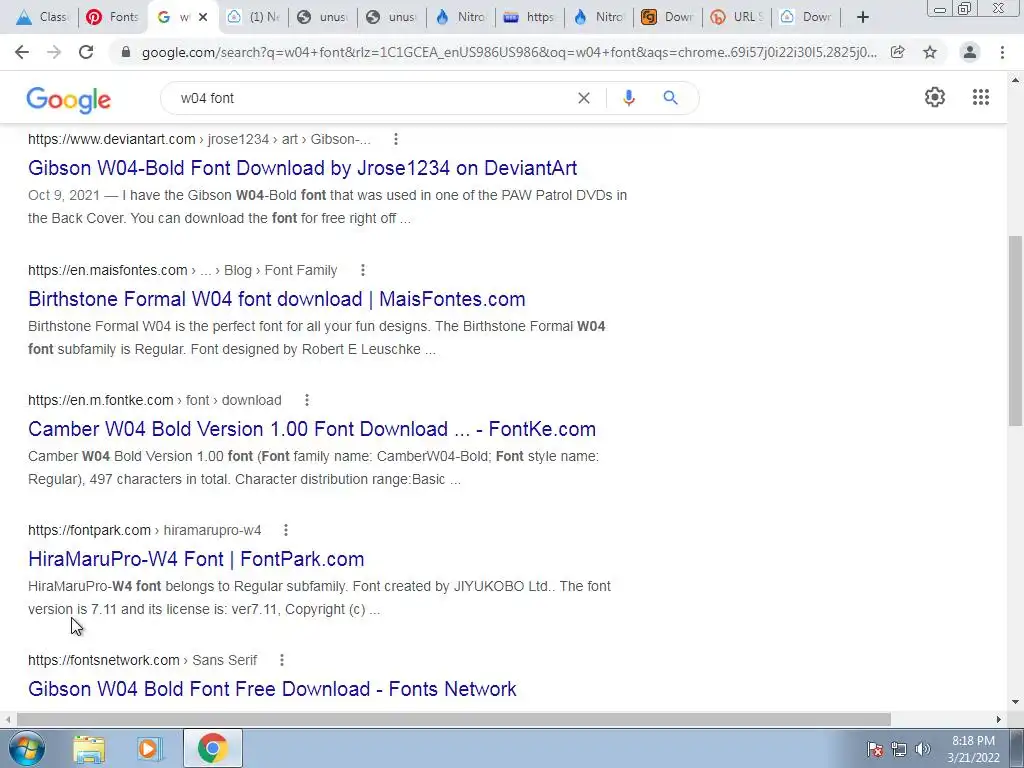Close the active w04 font tab
This screenshot has height=768, width=1024.
coord(203,17)
